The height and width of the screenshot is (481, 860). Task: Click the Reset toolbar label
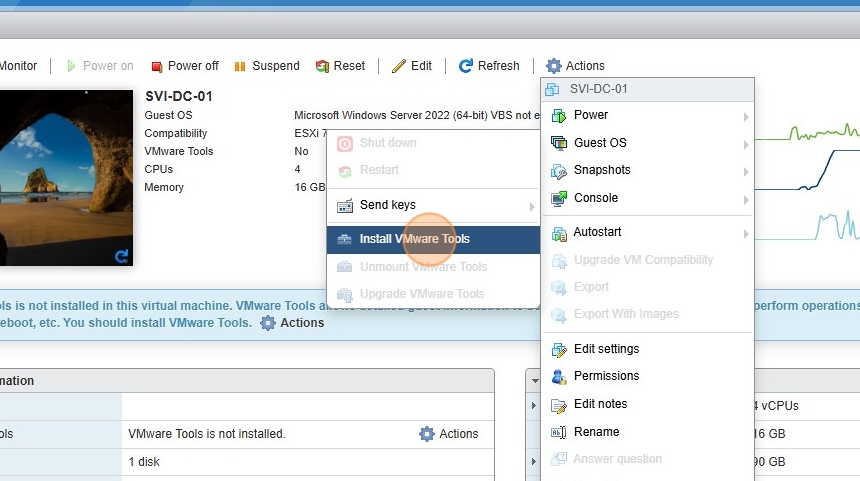[x=349, y=66]
